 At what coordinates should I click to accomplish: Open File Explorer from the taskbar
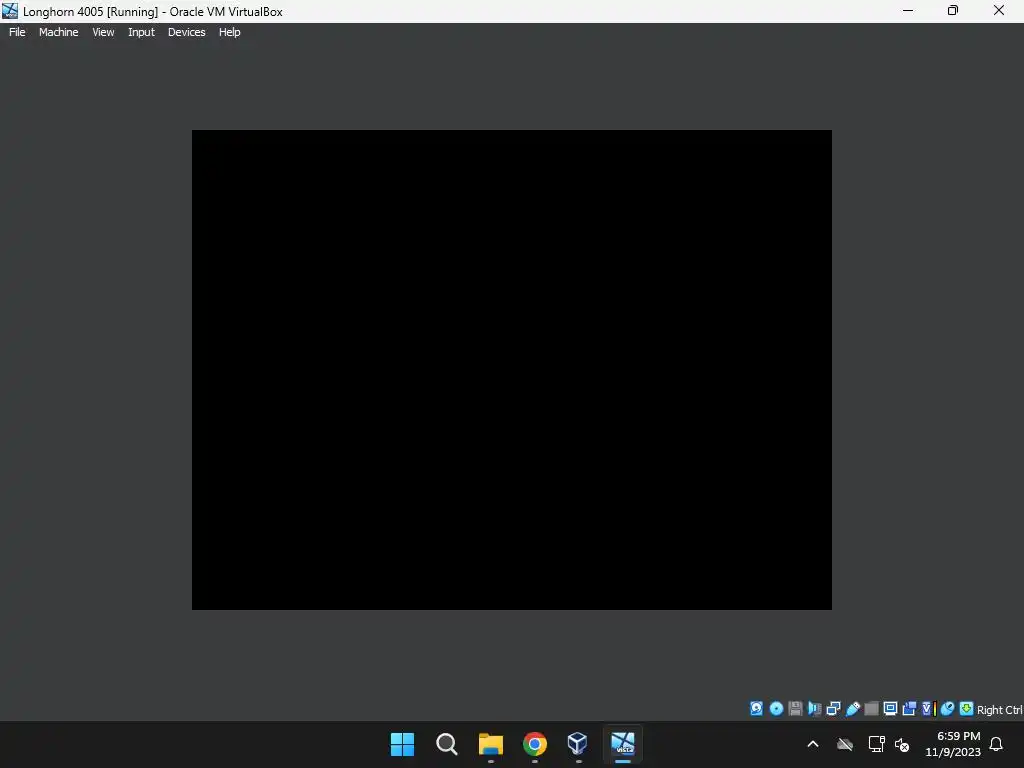coord(490,744)
